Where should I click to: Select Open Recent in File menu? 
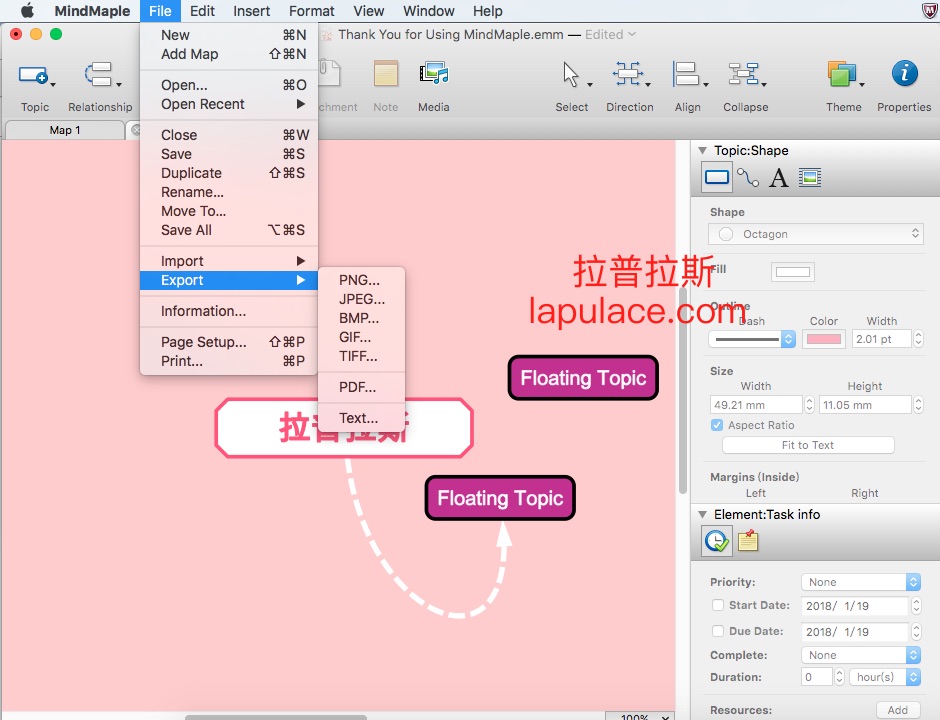click(x=229, y=104)
